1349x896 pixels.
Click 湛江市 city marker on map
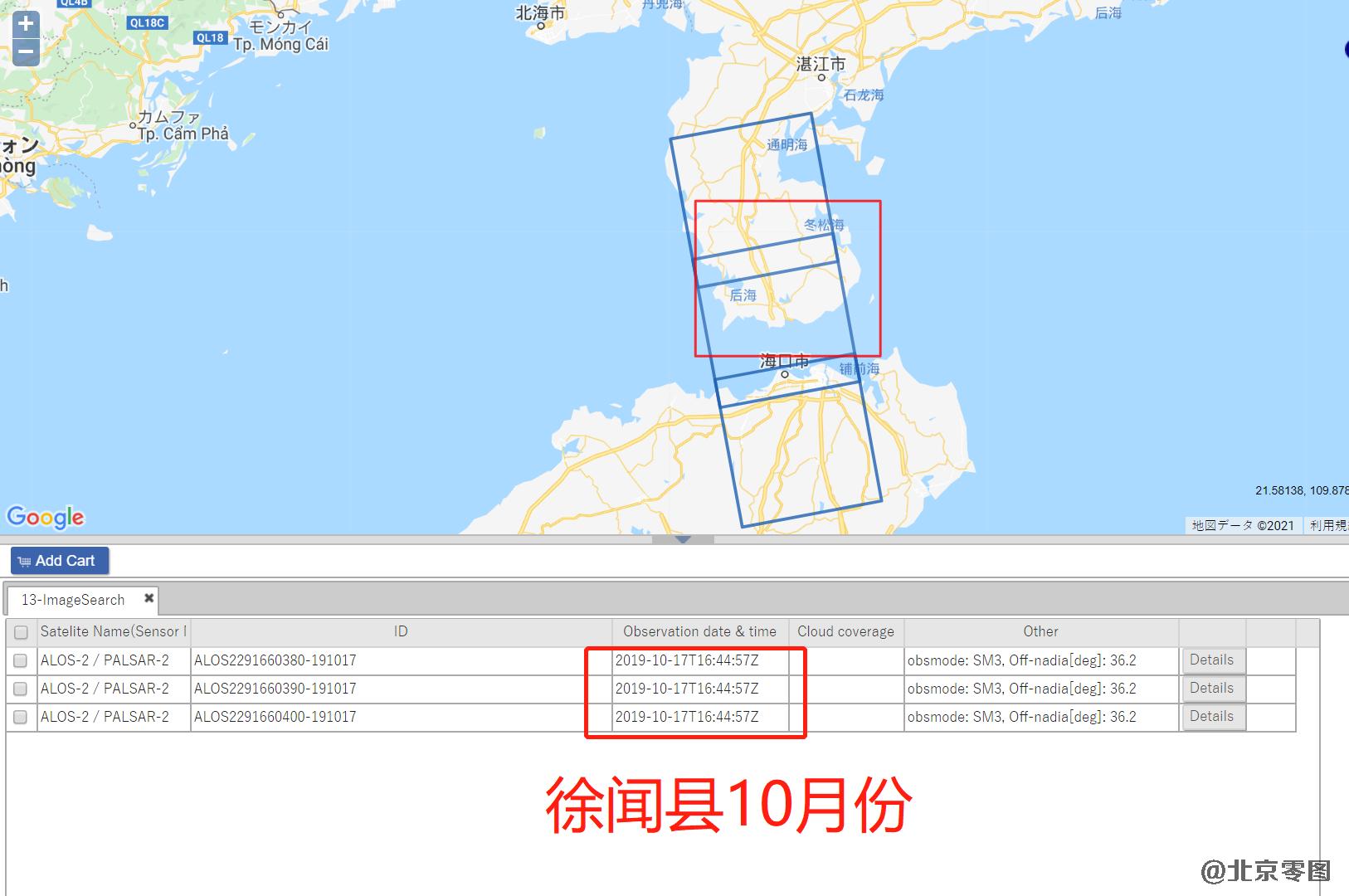pos(821,77)
